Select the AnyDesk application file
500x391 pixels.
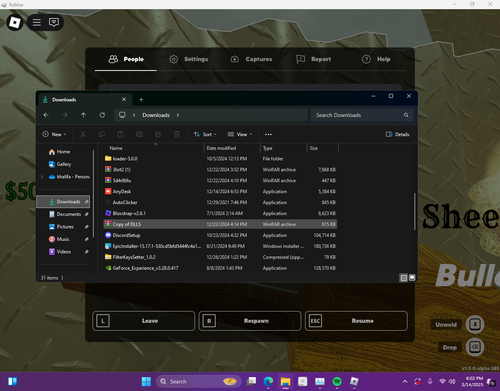(x=220, y=192)
